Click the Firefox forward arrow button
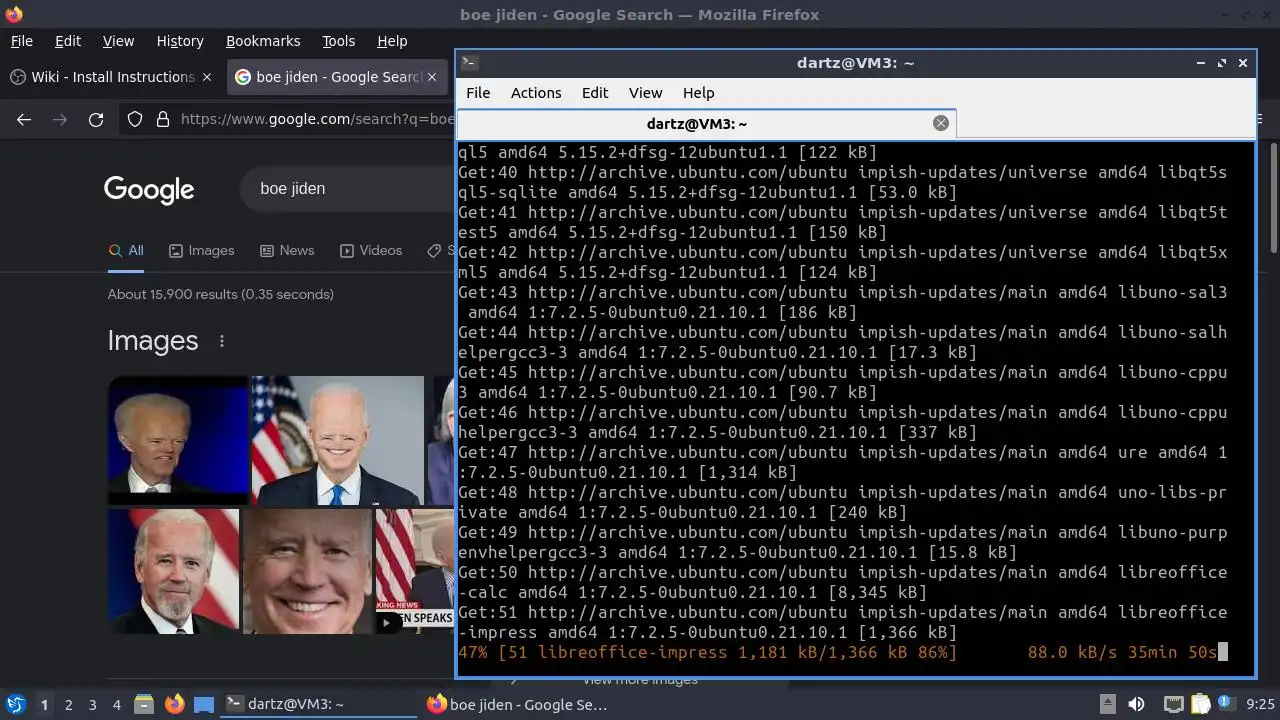The image size is (1280, 720). click(x=60, y=119)
